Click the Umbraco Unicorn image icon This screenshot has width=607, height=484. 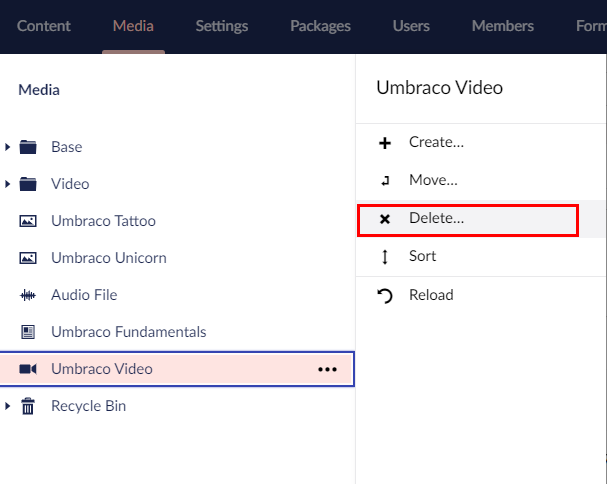pyautogui.click(x=28, y=258)
